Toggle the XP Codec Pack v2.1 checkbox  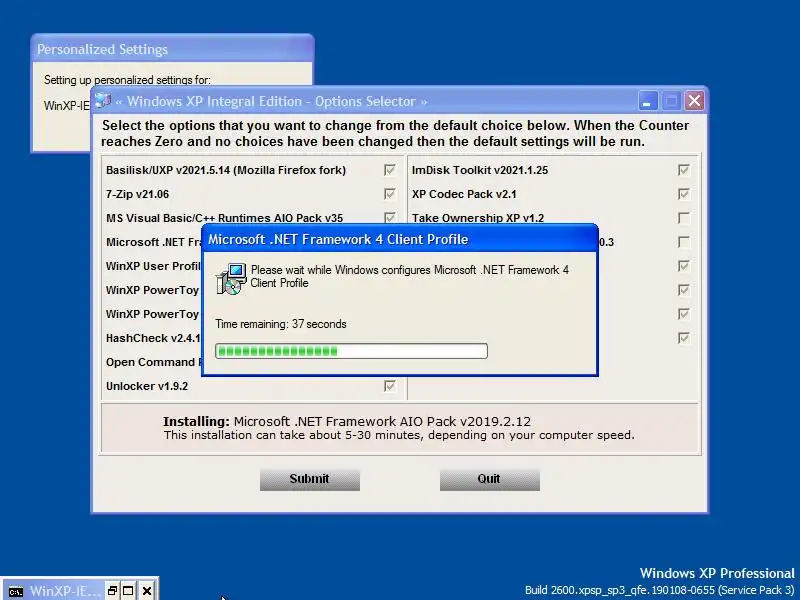coord(684,194)
